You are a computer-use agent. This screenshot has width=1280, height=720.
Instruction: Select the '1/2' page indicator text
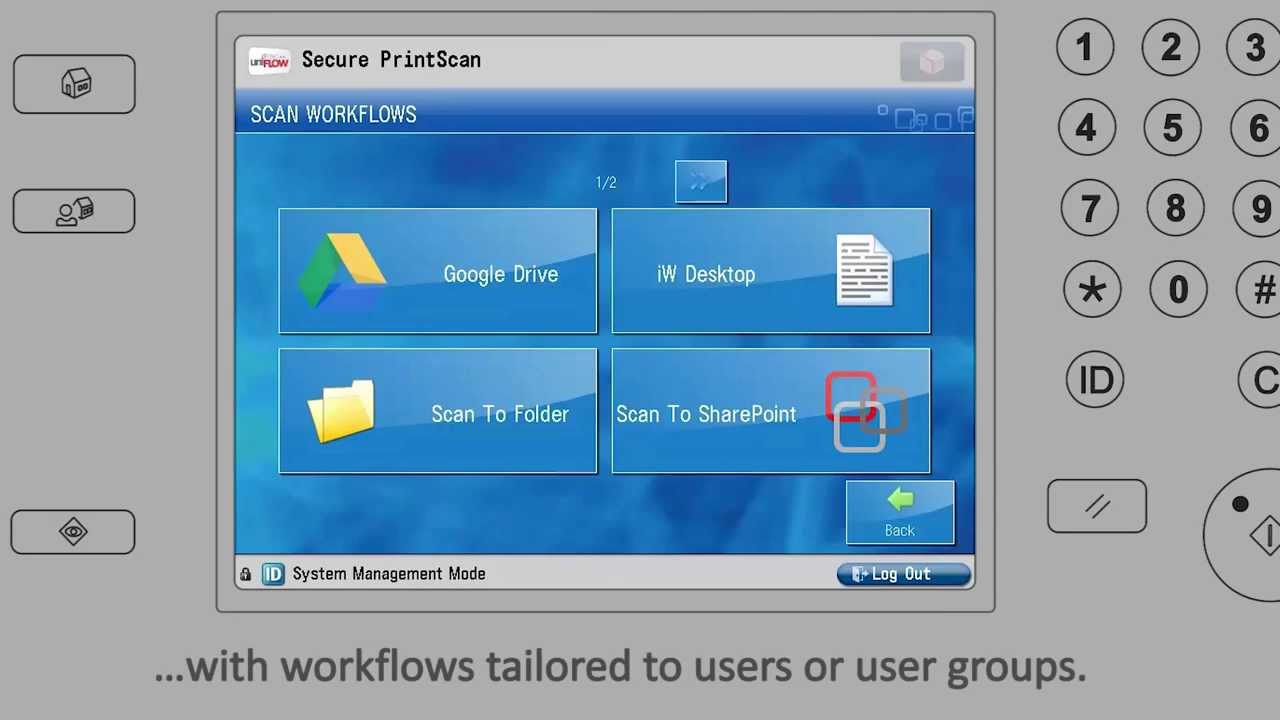pos(606,183)
